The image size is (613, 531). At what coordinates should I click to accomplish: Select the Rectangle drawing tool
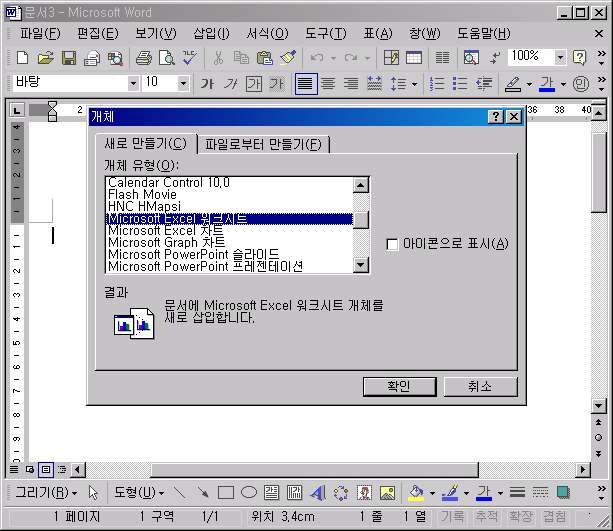[x=226, y=492]
